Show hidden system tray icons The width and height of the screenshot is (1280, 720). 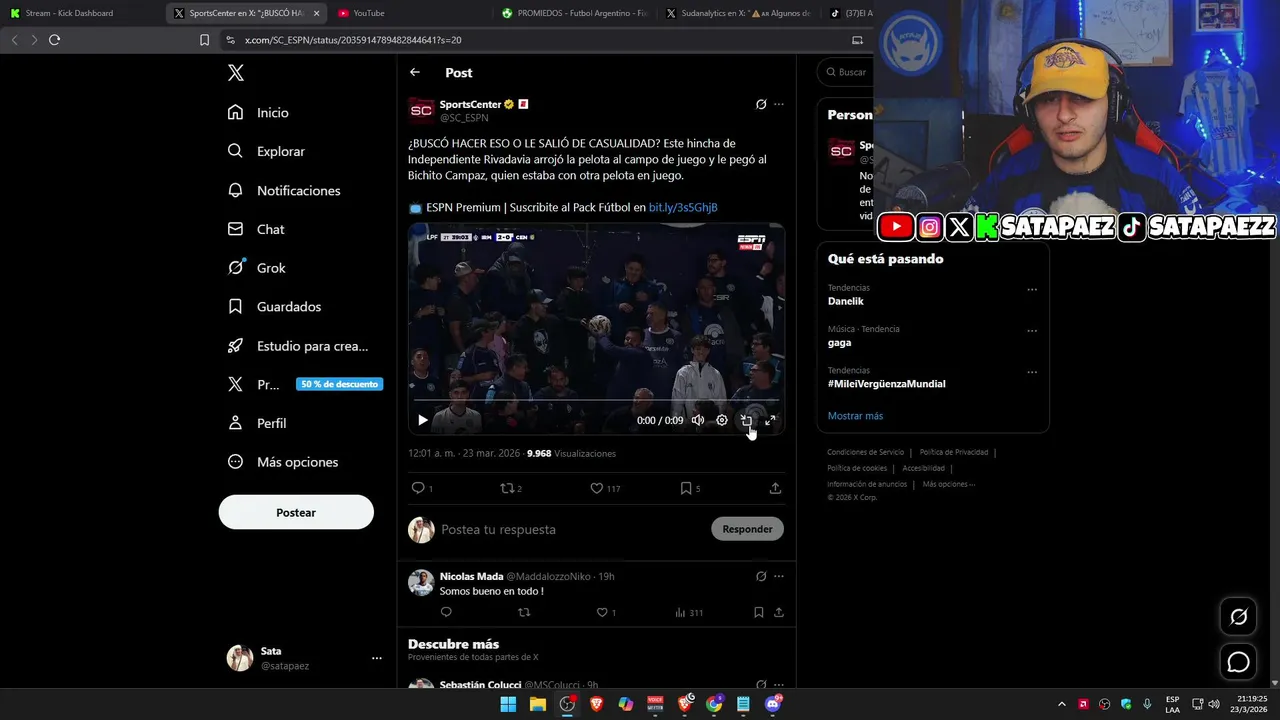click(x=1062, y=704)
